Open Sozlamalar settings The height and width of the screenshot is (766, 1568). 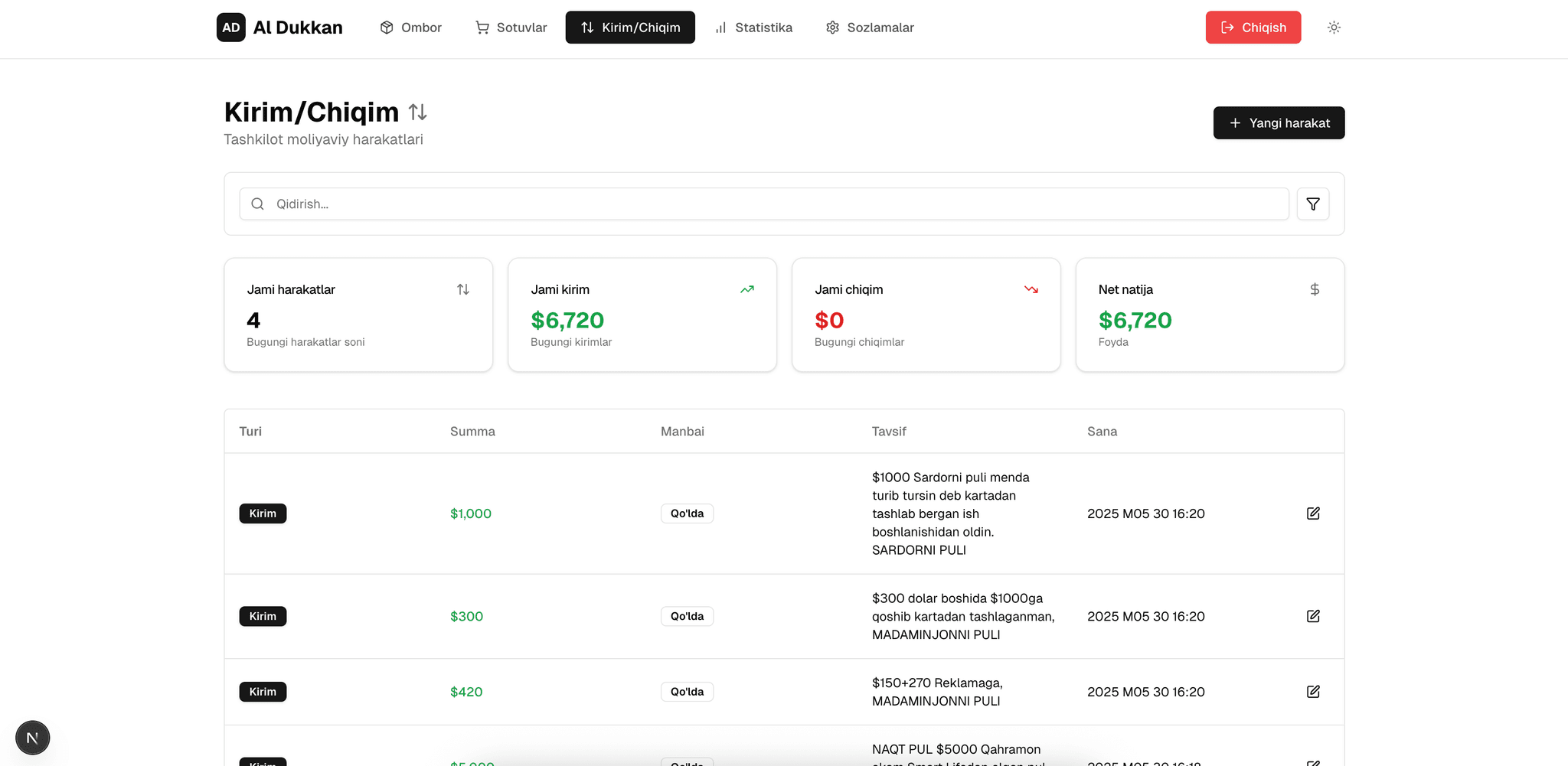coord(870,28)
